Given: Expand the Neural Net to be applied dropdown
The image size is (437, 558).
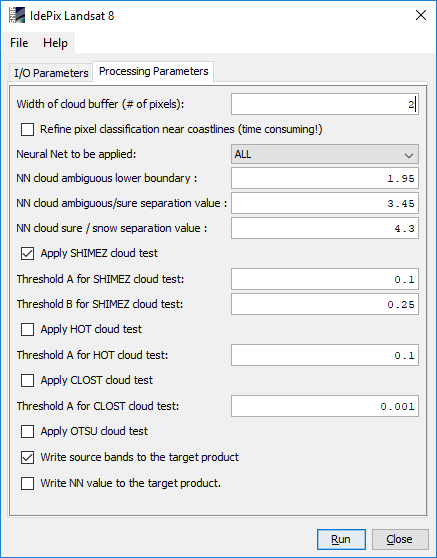Looking at the screenshot, I should pyautogui.click(x=325, y=154).
